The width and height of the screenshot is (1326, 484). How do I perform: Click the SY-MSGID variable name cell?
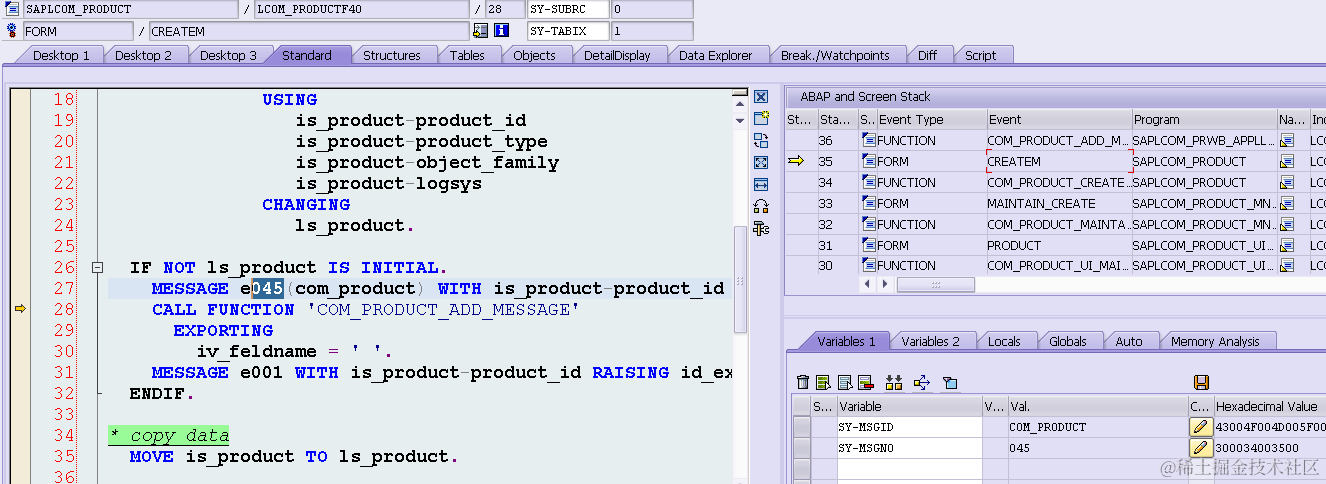(x=909, y=427)
